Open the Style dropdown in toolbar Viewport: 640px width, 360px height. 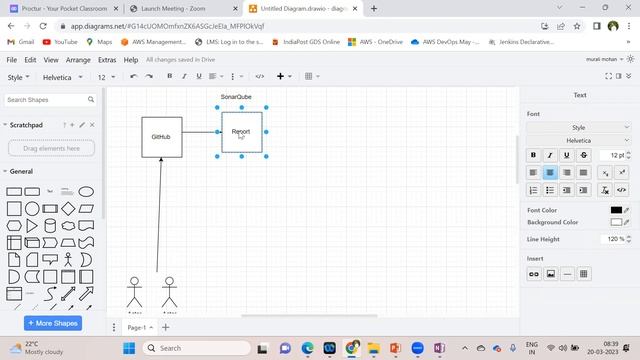click(18, 77)
